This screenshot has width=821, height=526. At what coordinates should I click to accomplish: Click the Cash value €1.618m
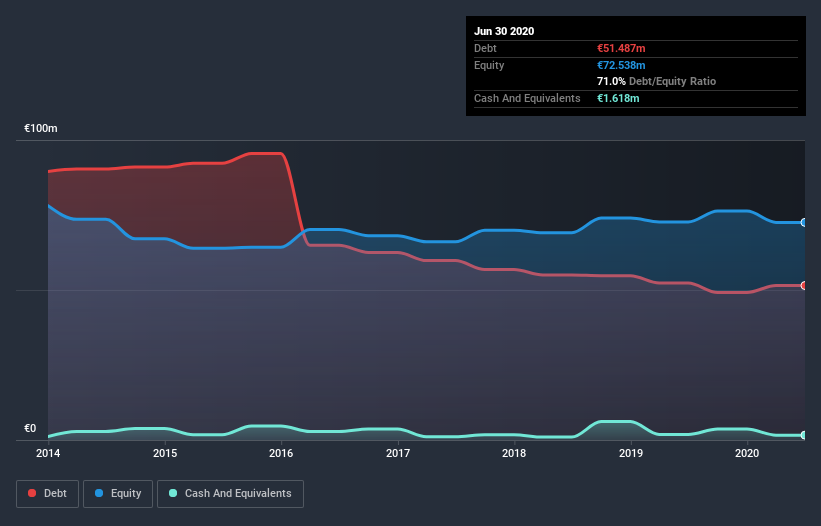618,98
